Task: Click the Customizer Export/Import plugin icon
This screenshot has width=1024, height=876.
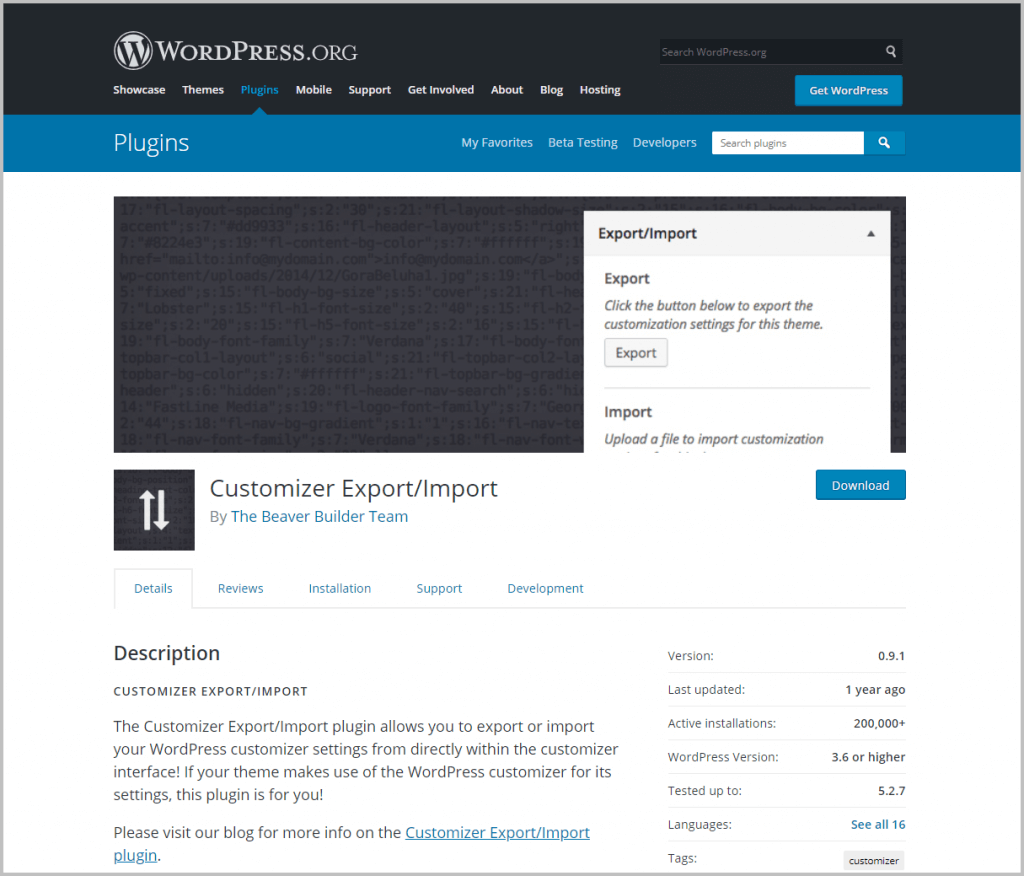Action: click(154, 510)
